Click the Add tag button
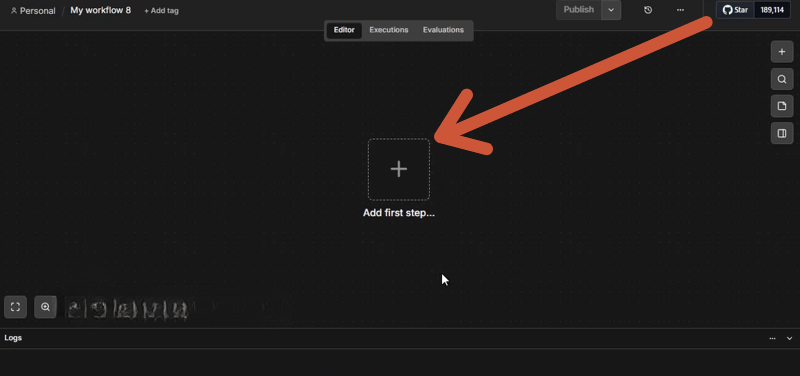 pos(161,11)
